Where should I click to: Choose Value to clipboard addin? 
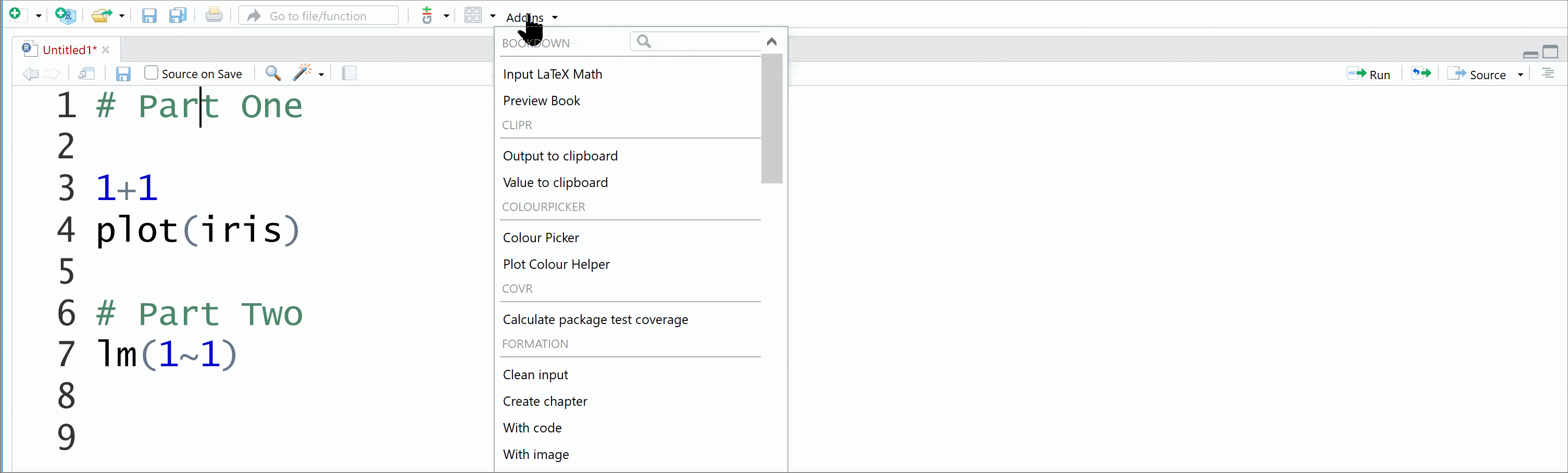pyautogui.click(x=555, y=183)
